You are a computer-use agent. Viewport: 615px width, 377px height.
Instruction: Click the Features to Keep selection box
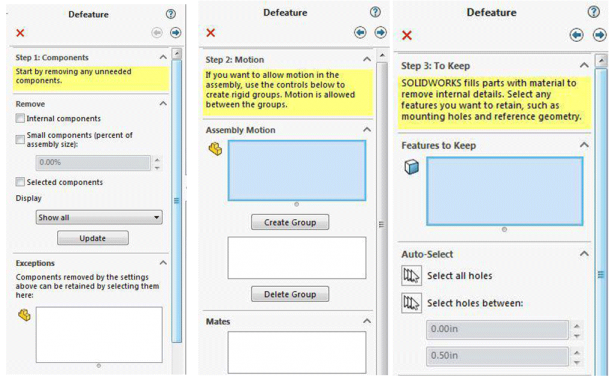(x=504, y=191)
